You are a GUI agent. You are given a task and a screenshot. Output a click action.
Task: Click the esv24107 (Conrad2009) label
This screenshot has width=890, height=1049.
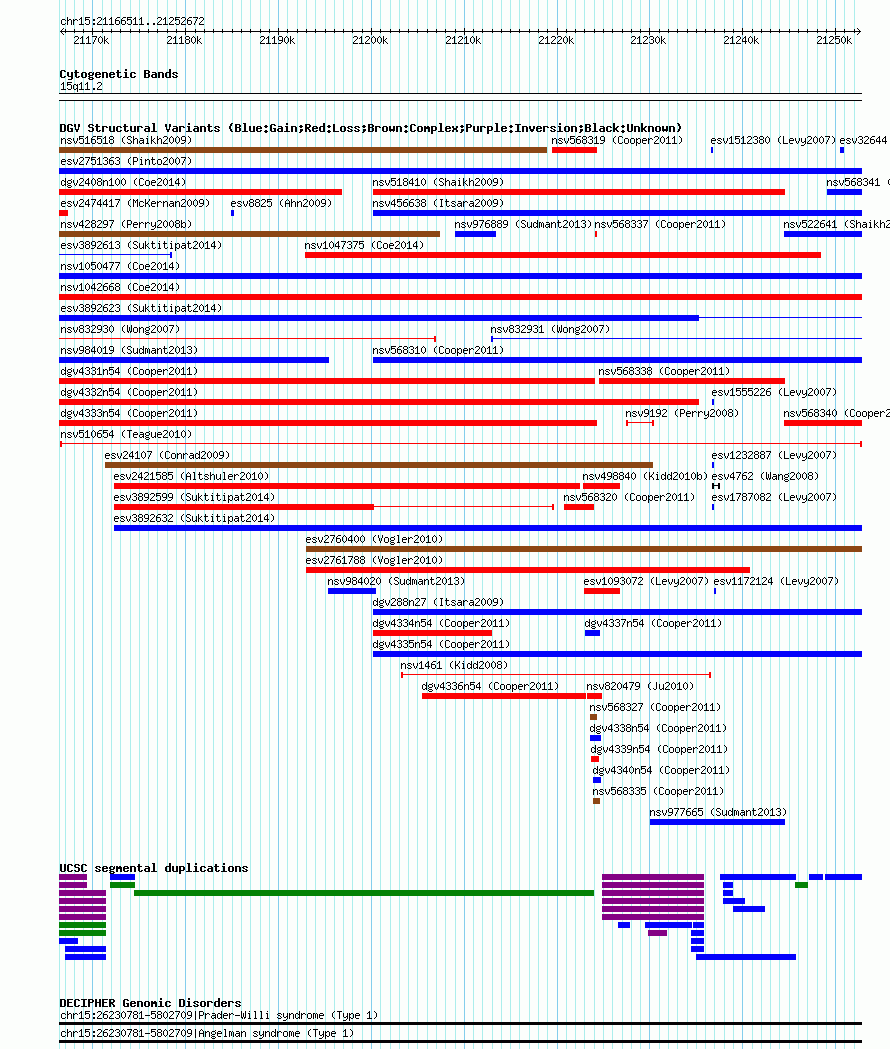[x=167, y=456]
